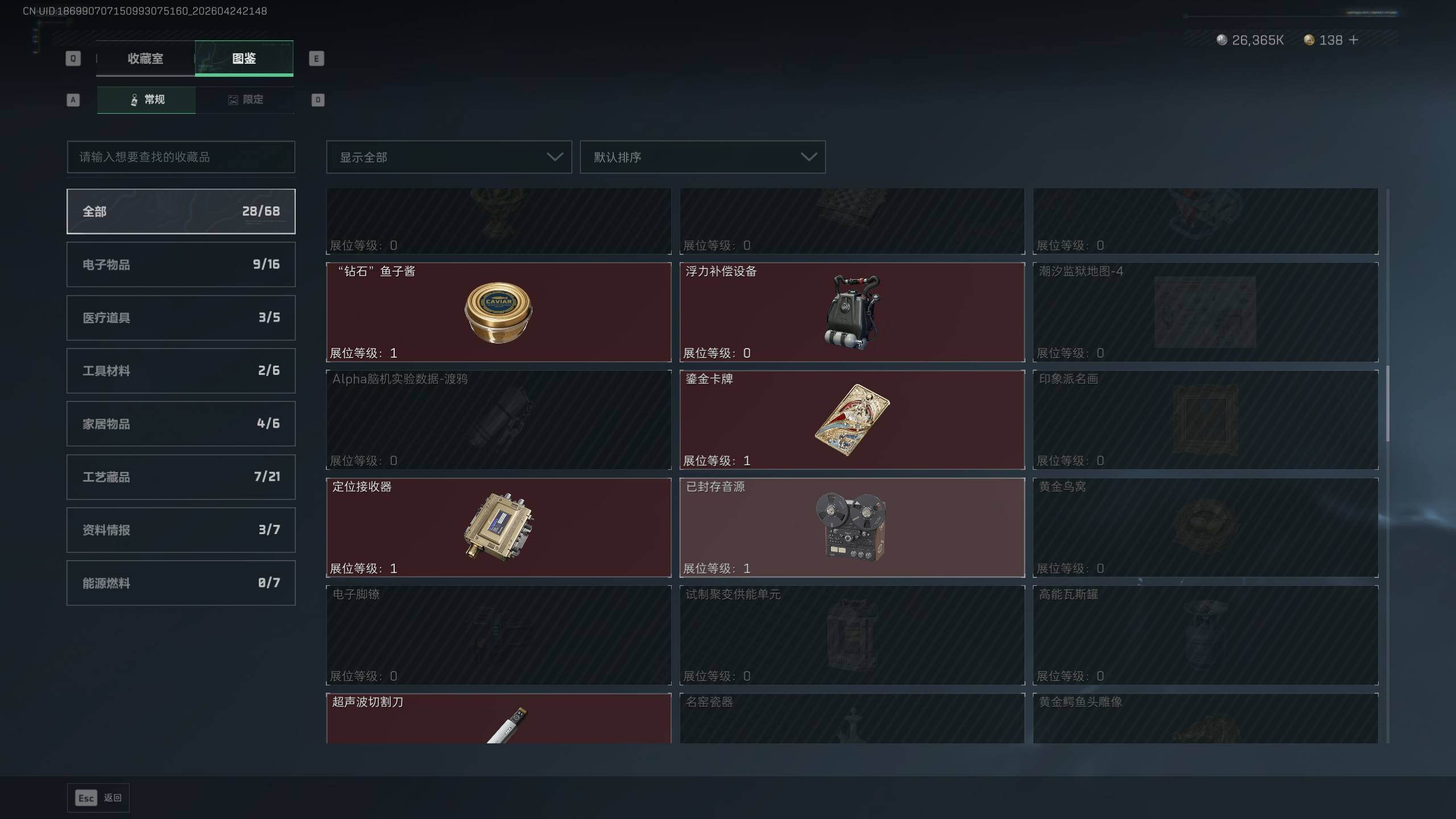This screenshot has height=819, width=1456.
Task: Click the plus icon to add currency
Action: tap(1354, 40)
